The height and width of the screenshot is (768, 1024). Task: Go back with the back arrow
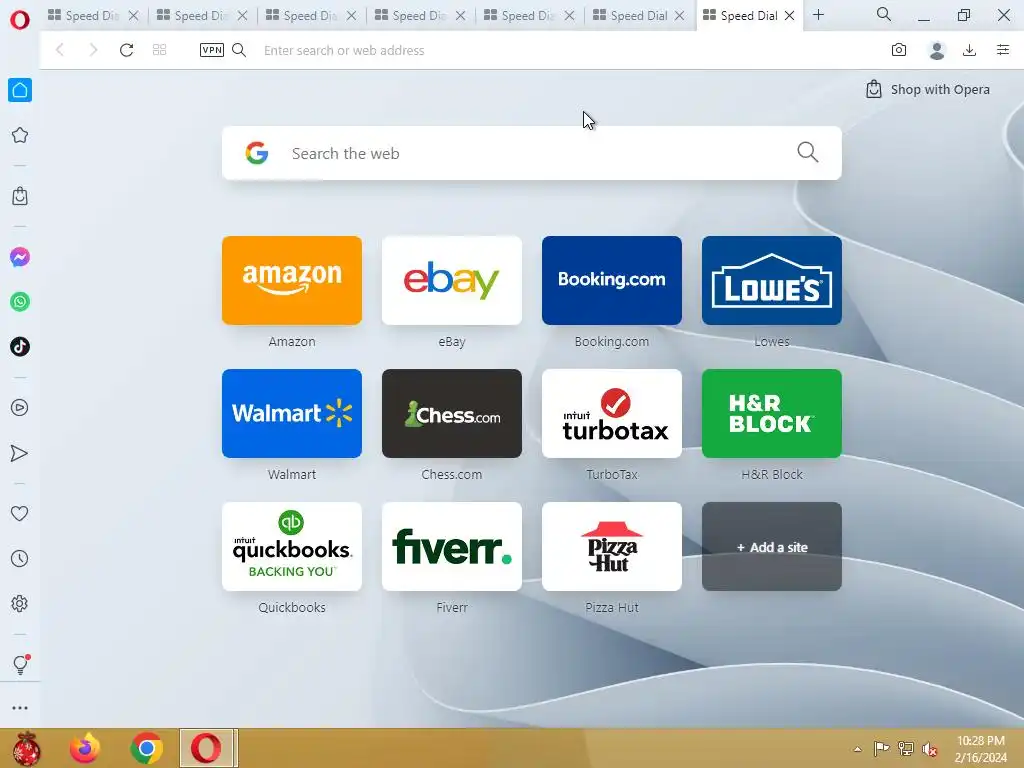[59, 50]
